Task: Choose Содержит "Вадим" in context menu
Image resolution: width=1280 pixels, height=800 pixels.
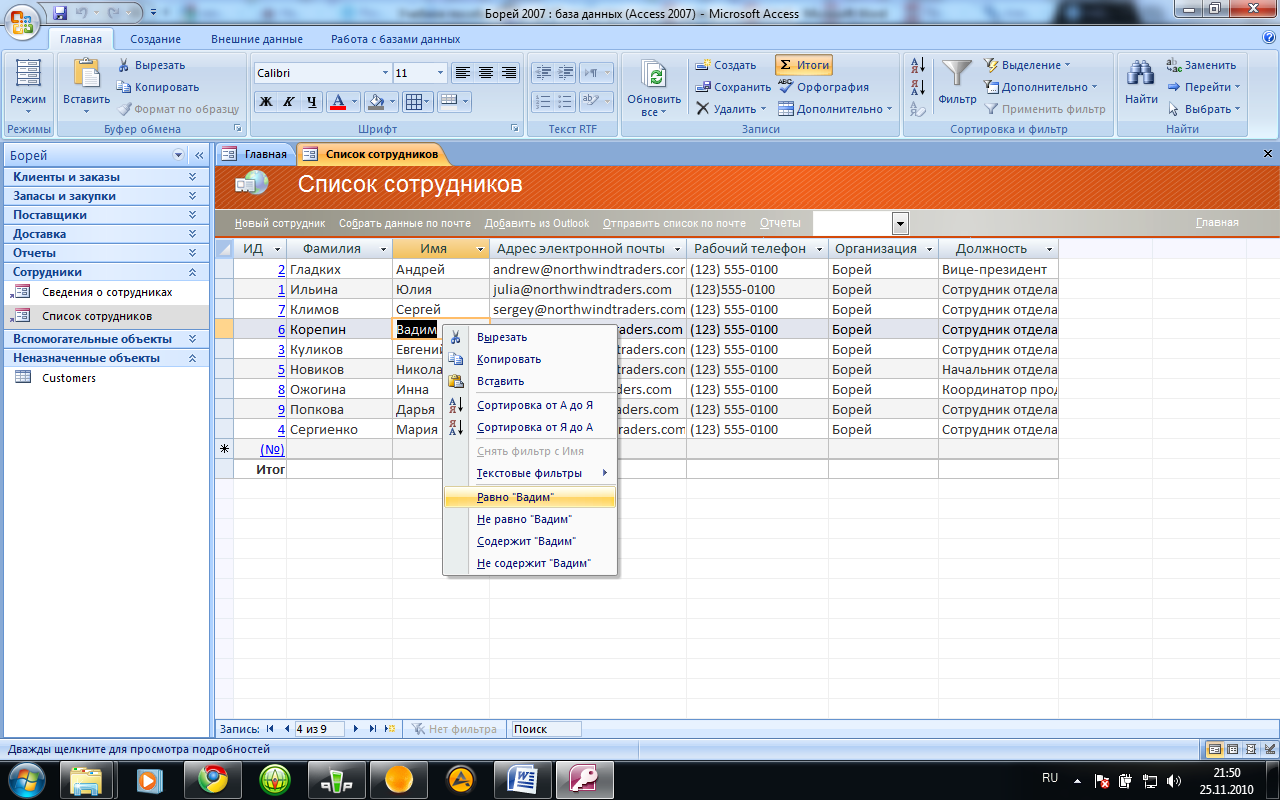Action: pyautogui.click(x=530, y=541)
